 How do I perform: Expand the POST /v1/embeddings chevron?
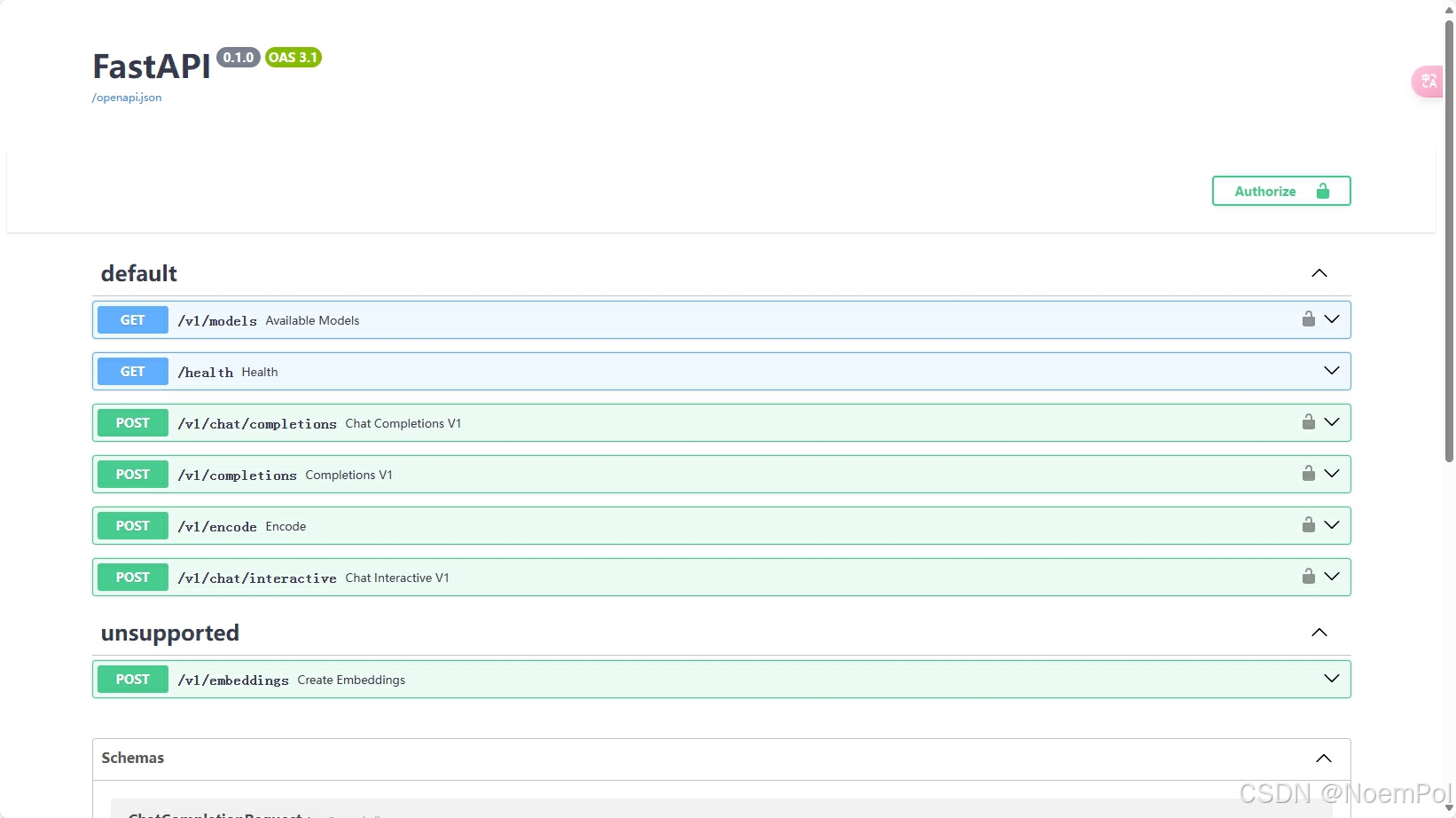pyautogui.click(x=1332, y=678)
